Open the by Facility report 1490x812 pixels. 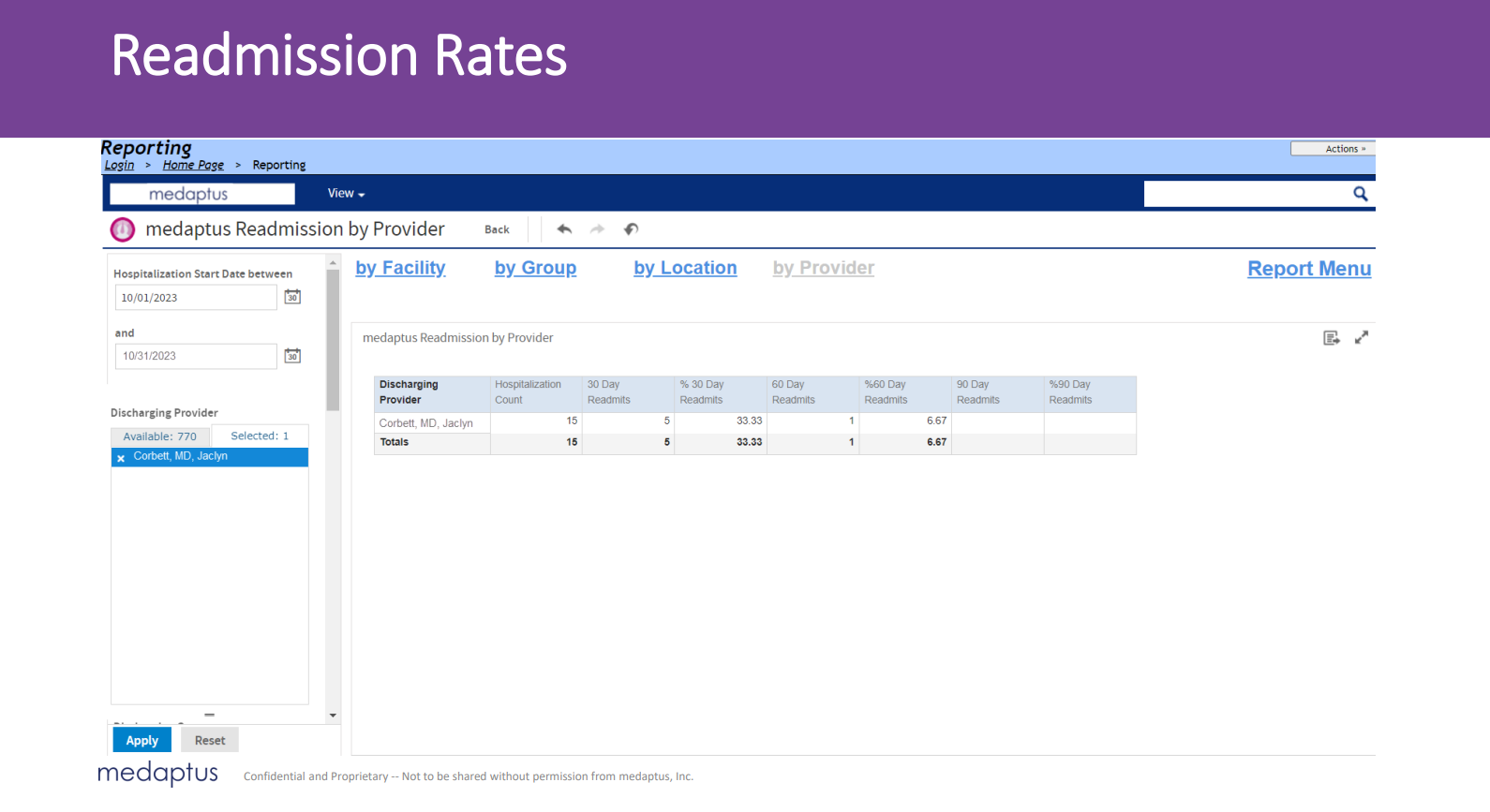click(x=400, y=268)
